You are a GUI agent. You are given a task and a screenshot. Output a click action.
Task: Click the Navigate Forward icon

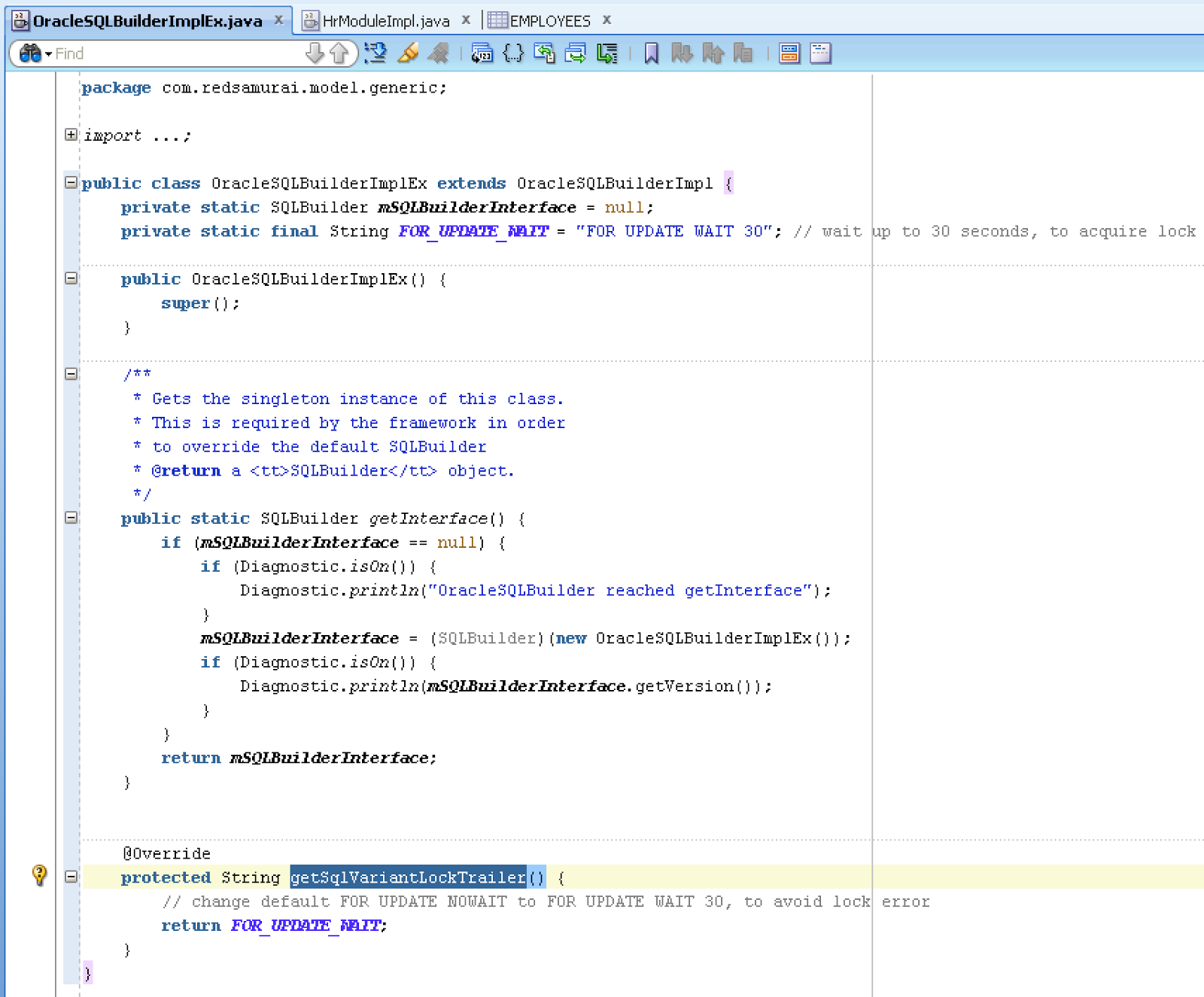pos(574,53)
